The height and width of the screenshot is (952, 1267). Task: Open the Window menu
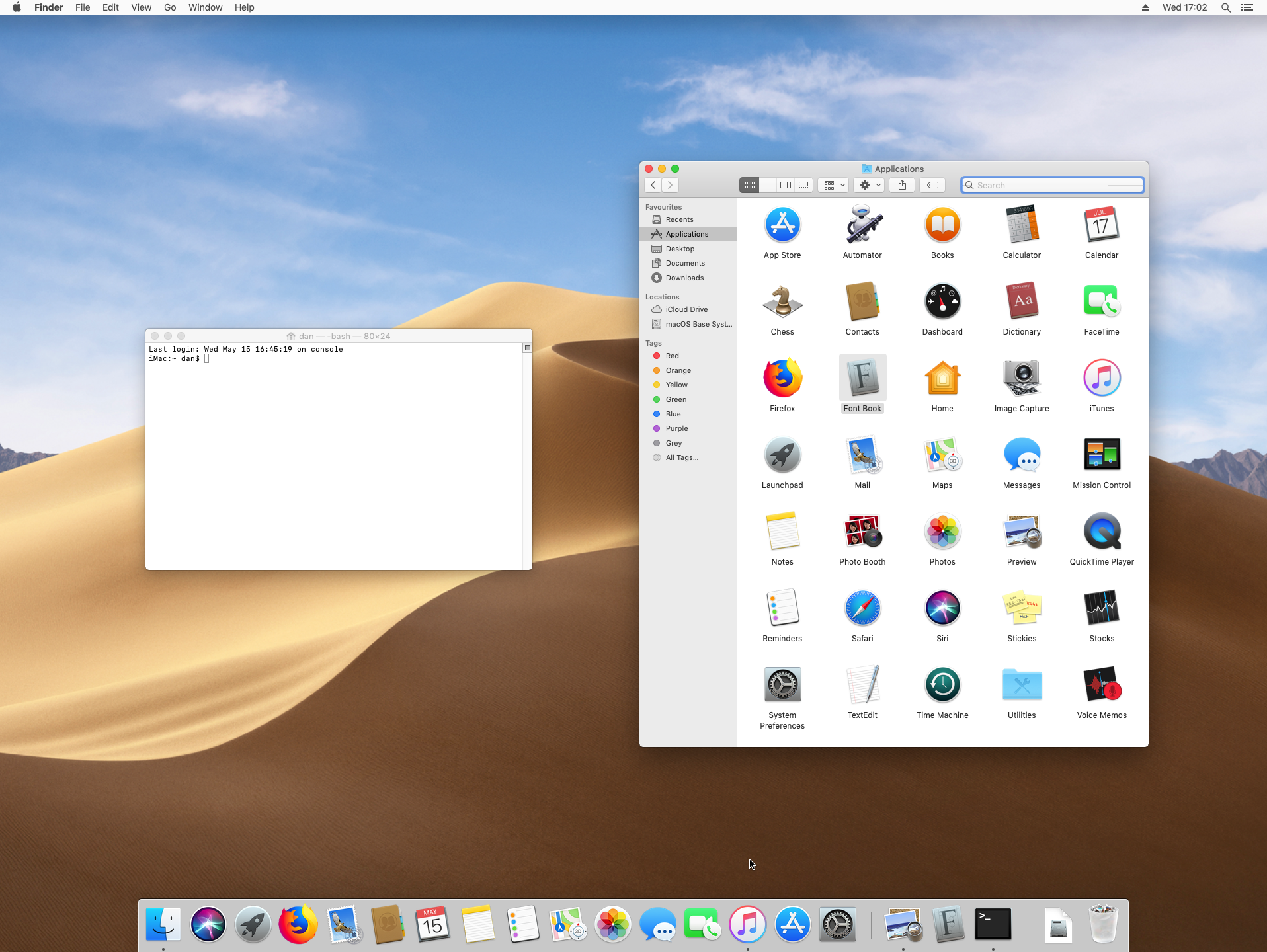click(205, 7)
